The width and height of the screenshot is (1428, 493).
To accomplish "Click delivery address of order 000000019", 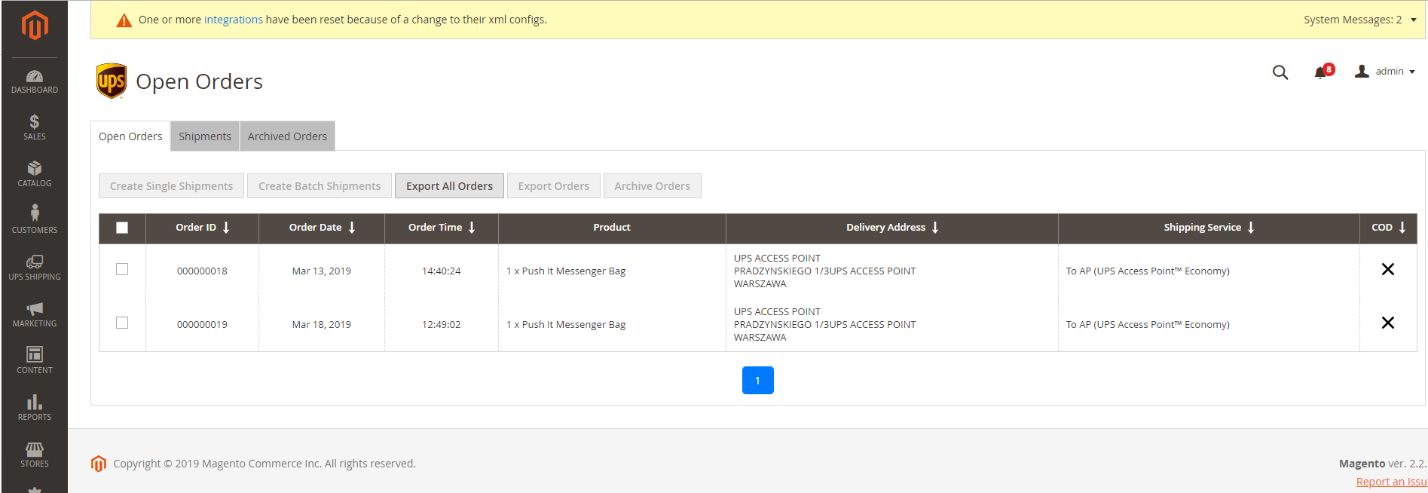I will [892, 324].
